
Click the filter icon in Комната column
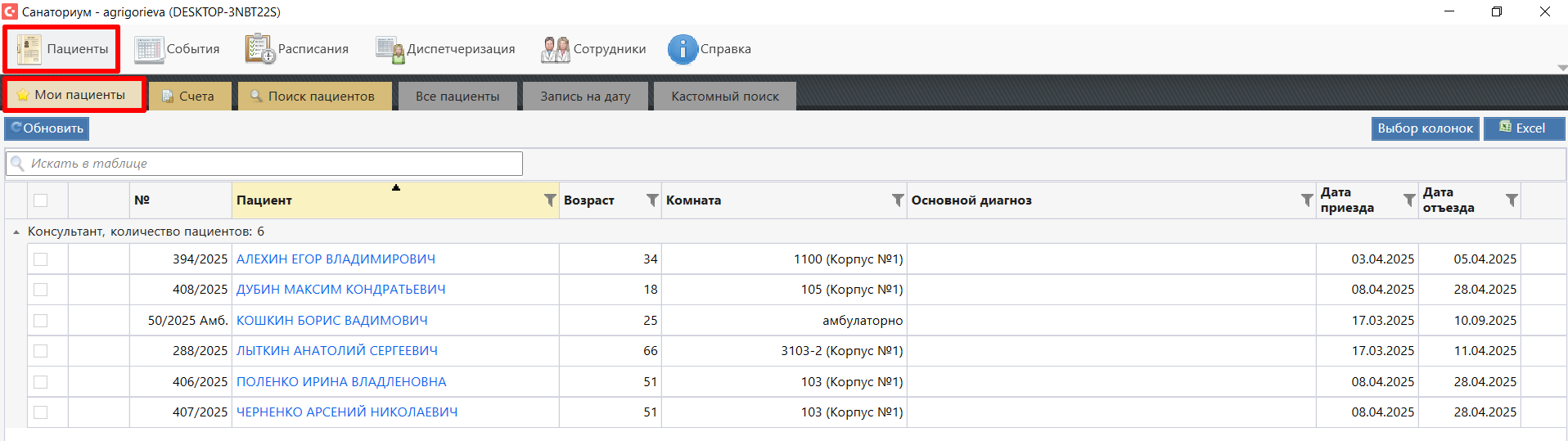(898, 200)
